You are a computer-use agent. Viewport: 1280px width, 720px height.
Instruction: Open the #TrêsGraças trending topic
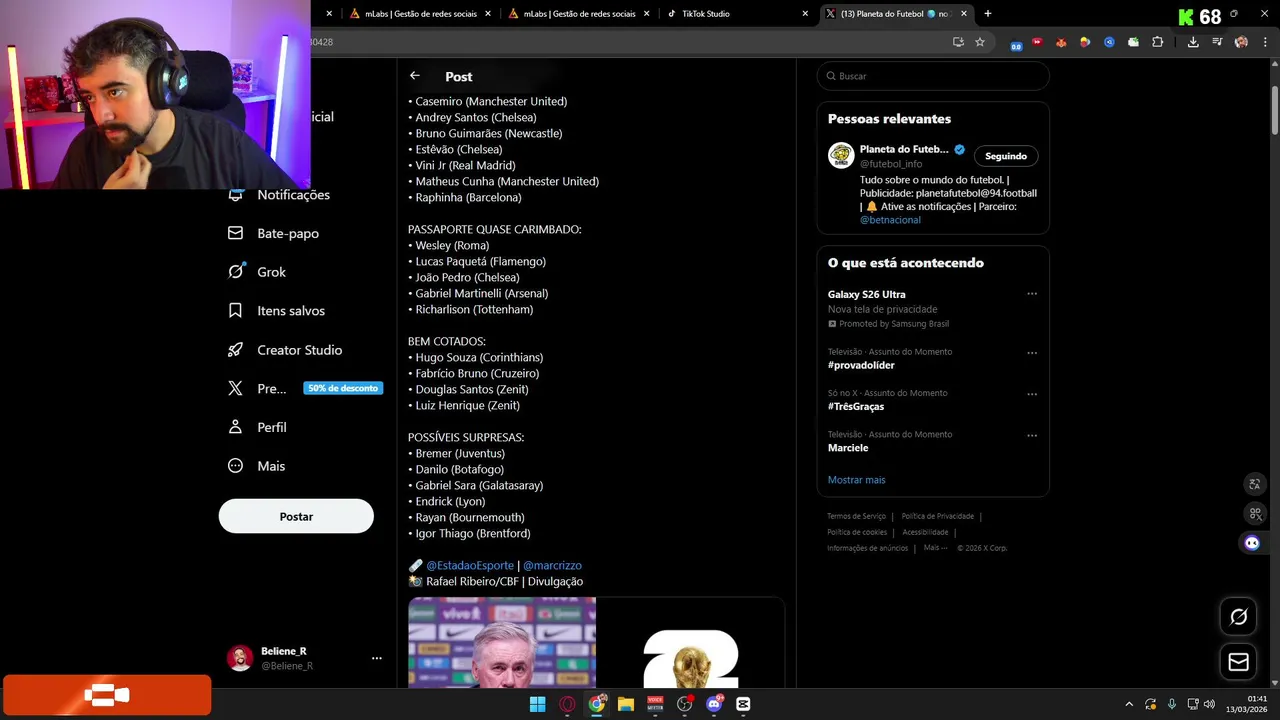click(856, 407)
